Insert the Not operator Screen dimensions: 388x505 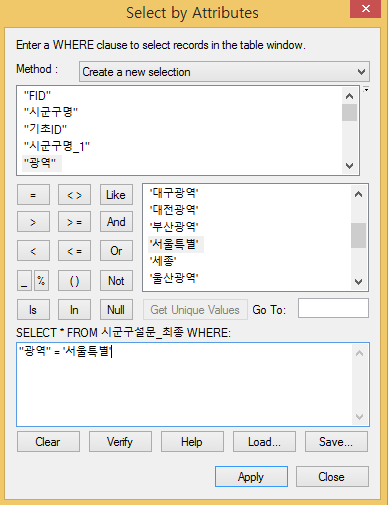116,281
